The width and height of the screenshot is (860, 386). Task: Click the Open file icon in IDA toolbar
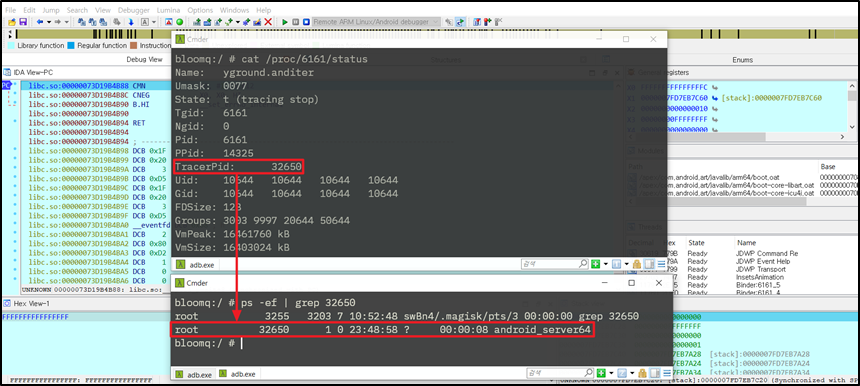coord(12,22)
